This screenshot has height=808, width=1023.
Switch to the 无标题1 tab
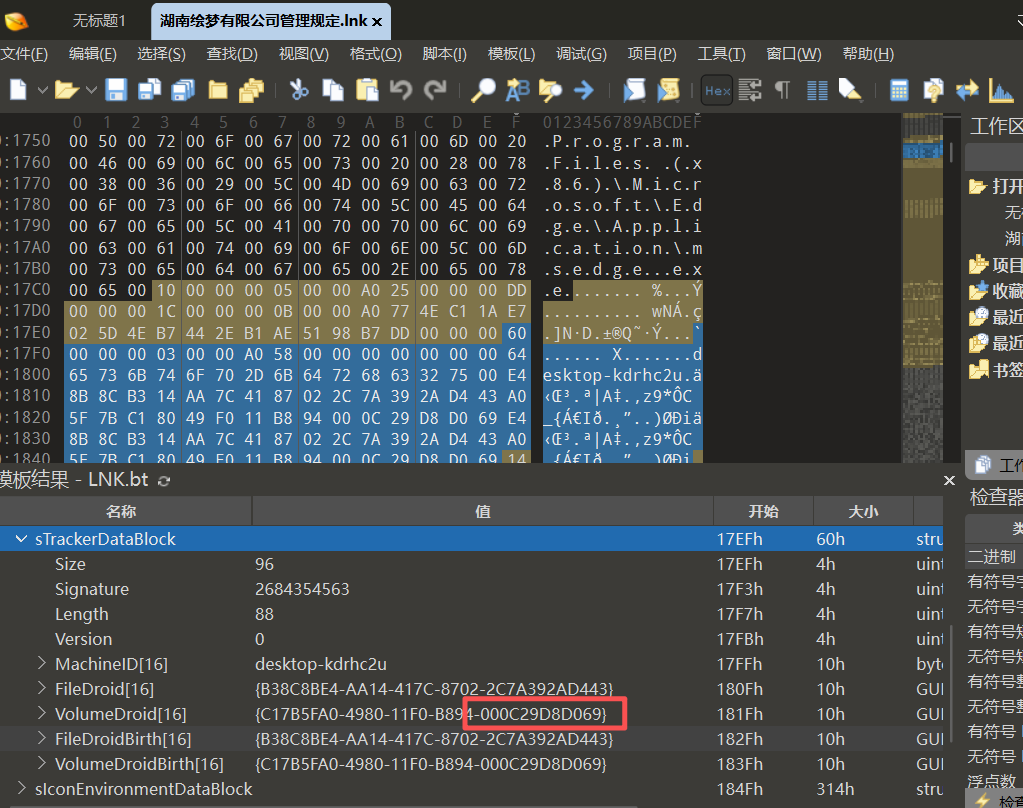[99, 21]
